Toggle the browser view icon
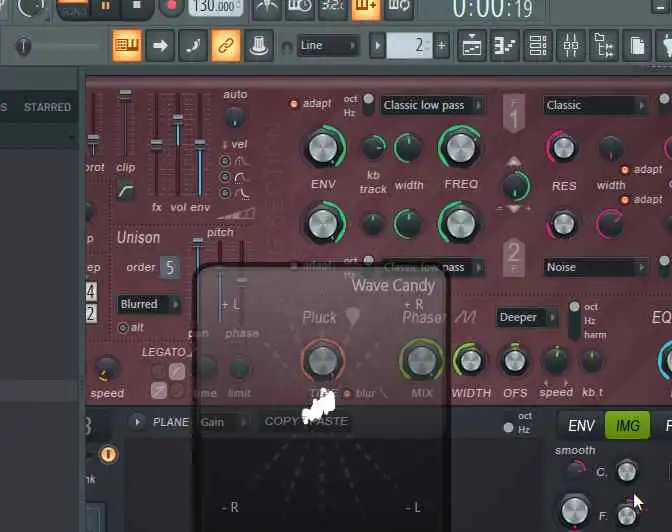Viewport: 672px width, 532px height. point(604,45)
